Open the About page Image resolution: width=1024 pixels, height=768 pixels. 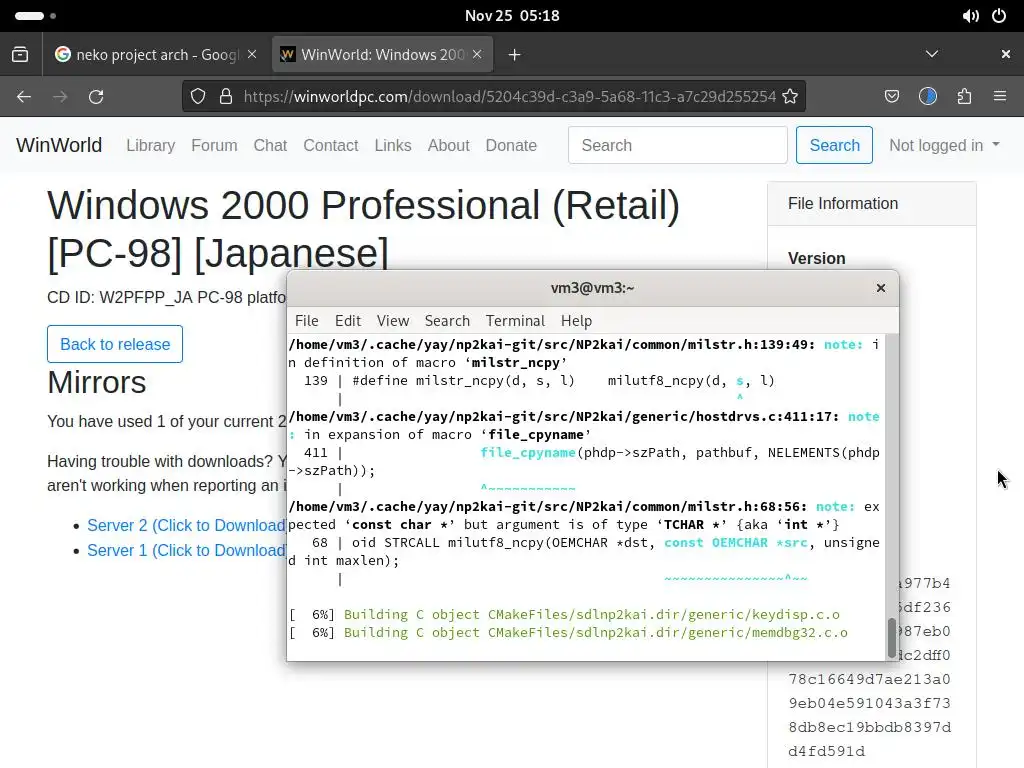448,145
